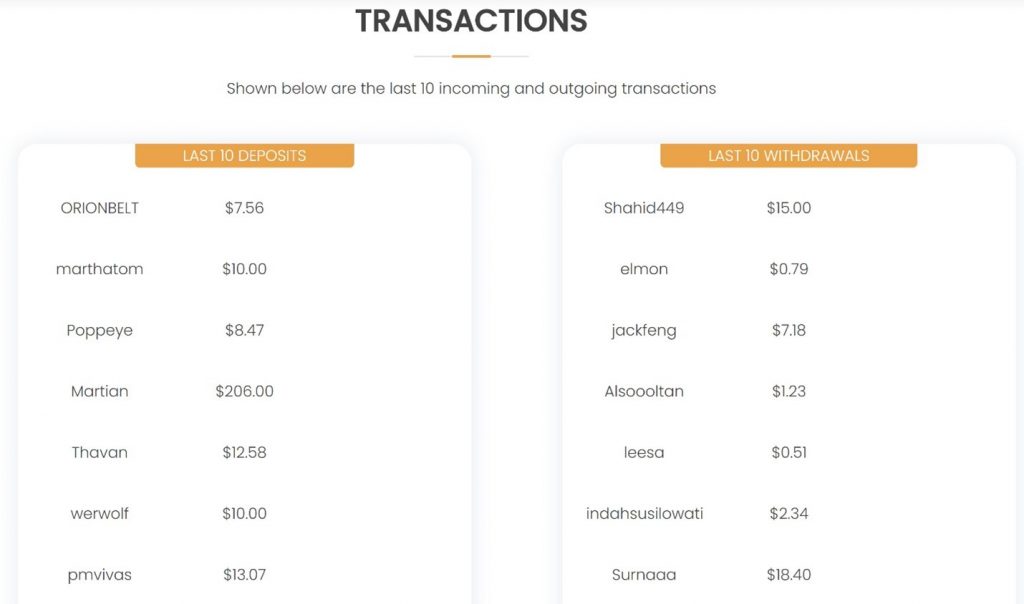
Task: Click the TRANSACTIONS page heading
Action: pos(471,21)
